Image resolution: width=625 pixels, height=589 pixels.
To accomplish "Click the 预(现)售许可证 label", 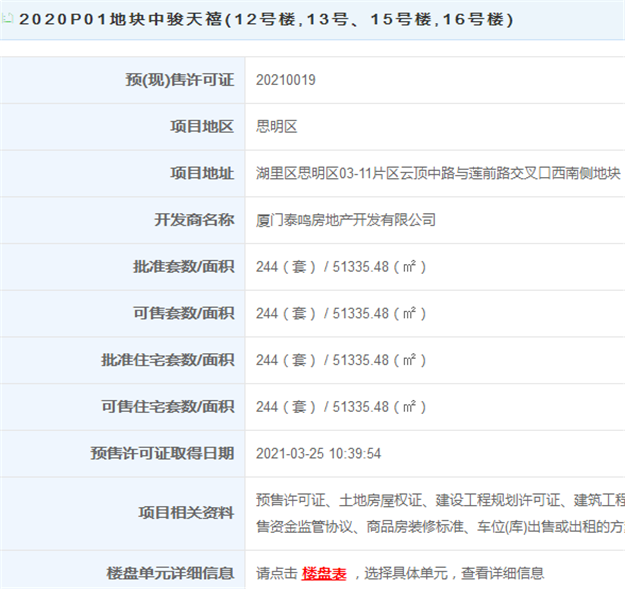I will pyautogui.click(x=180, y=80).
